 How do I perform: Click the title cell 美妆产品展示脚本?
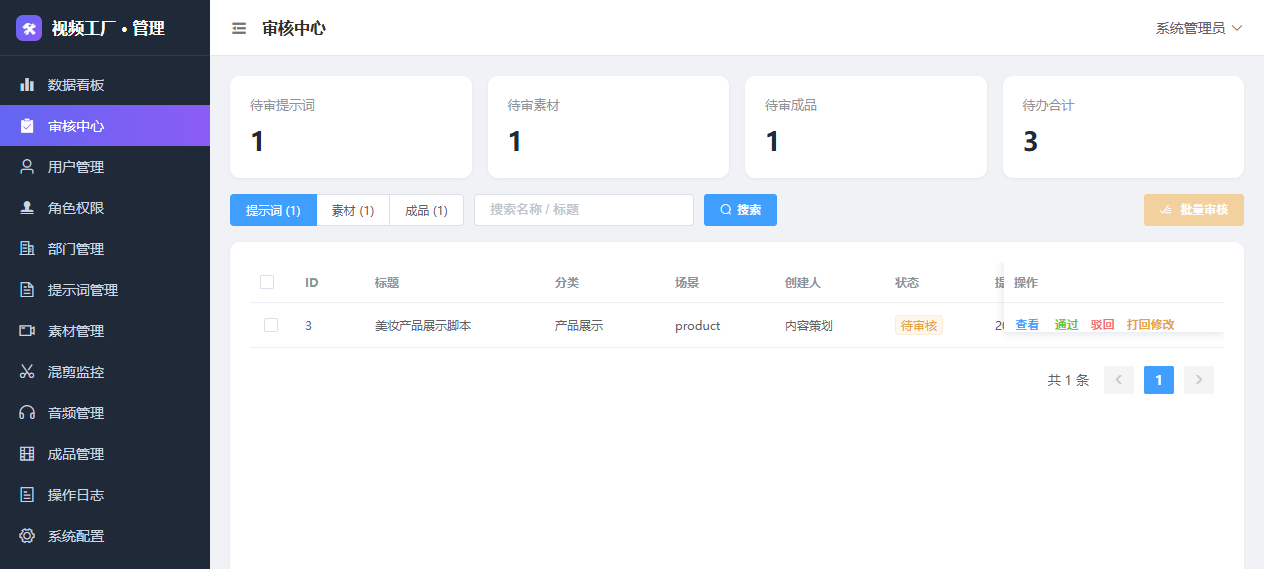click(423, 326)
